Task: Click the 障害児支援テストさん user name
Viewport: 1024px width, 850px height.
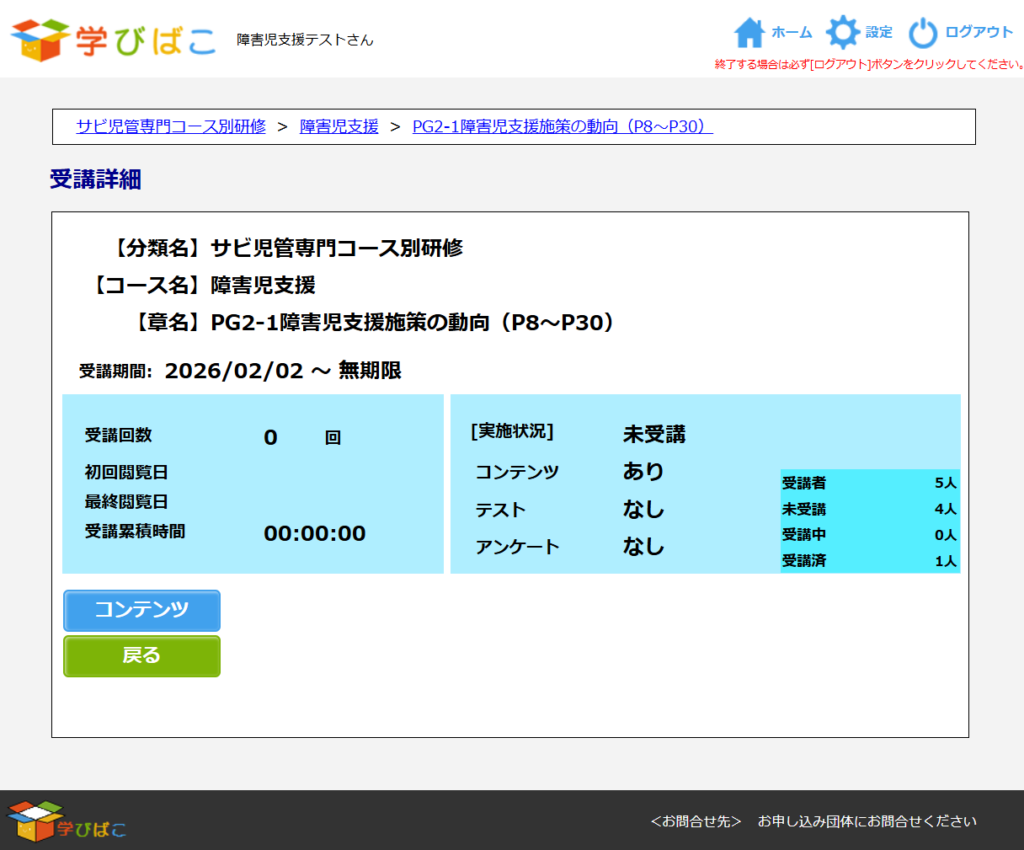Action: [x=305, y=40]
